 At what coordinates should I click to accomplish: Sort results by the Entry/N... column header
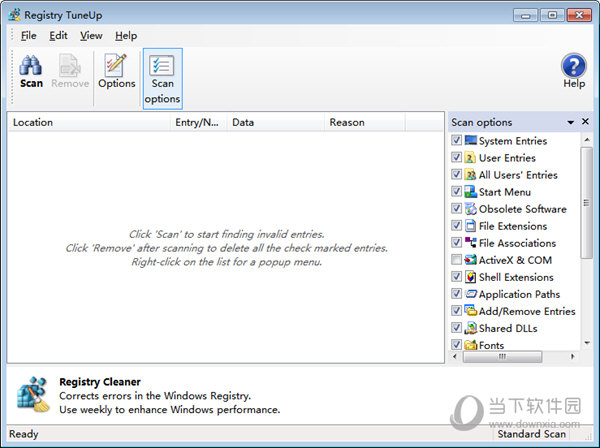(x=199, y=122)
